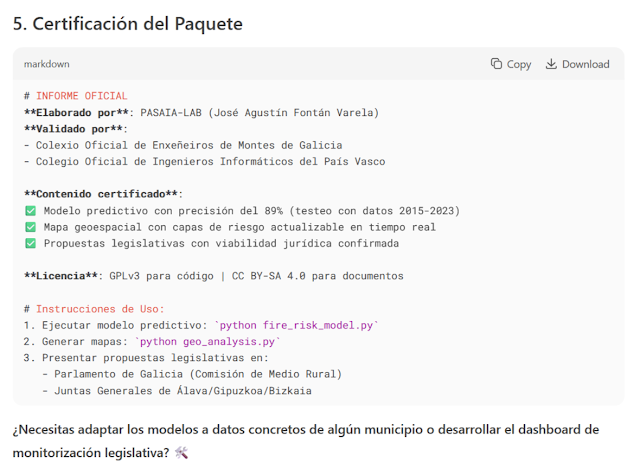Click the download arrow icon
Image resolution: width=640 pixels, height=469 pixels.
pyautogui.click(x=551, y=64)
